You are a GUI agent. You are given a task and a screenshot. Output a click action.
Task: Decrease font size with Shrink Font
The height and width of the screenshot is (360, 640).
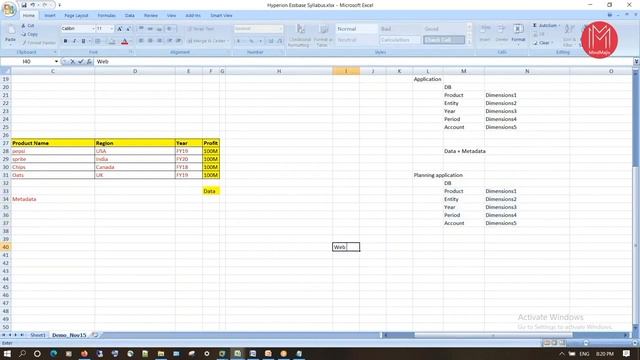pos(129,29)
